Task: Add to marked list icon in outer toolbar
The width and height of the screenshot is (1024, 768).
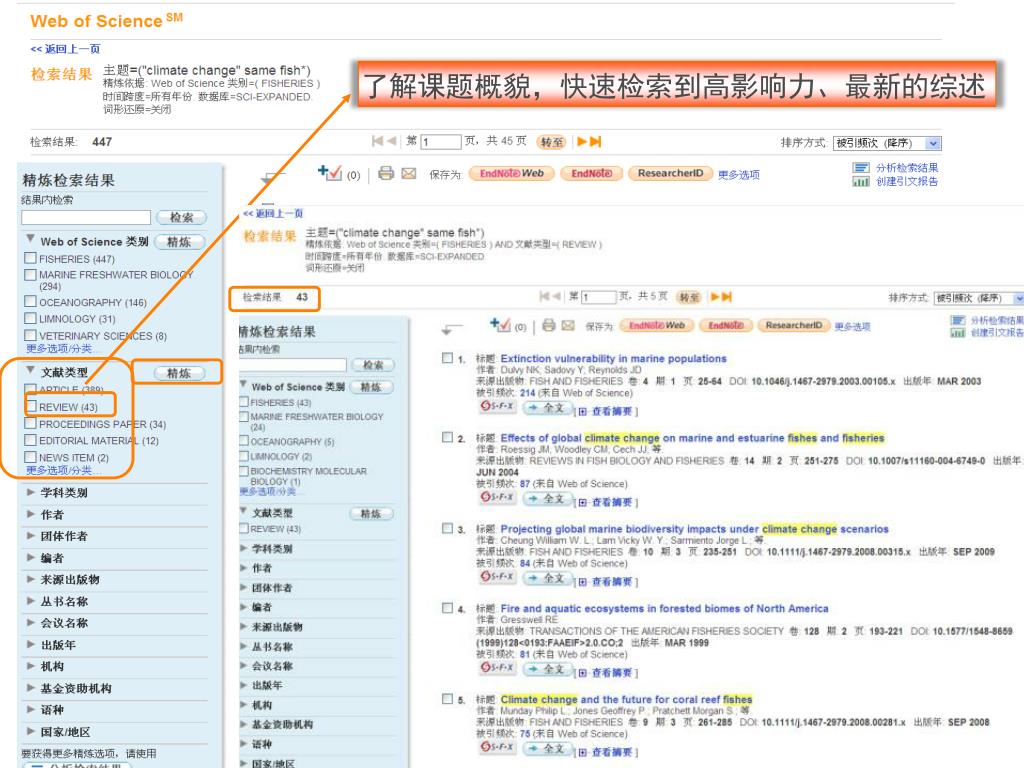Action: click(330, 172)
